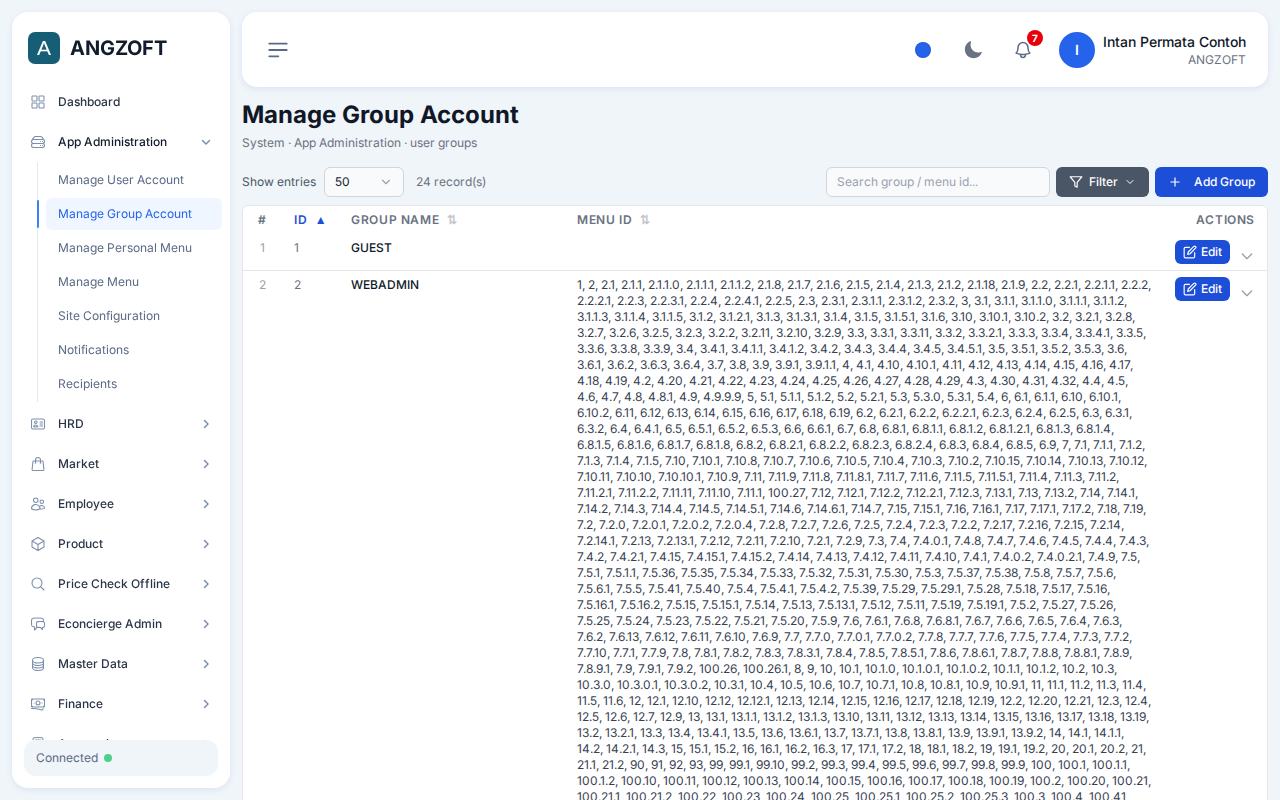This screenshot has height=800, width=1280.
Task: Click the HRD sidebar icon
Action: (x=38, y=424)
